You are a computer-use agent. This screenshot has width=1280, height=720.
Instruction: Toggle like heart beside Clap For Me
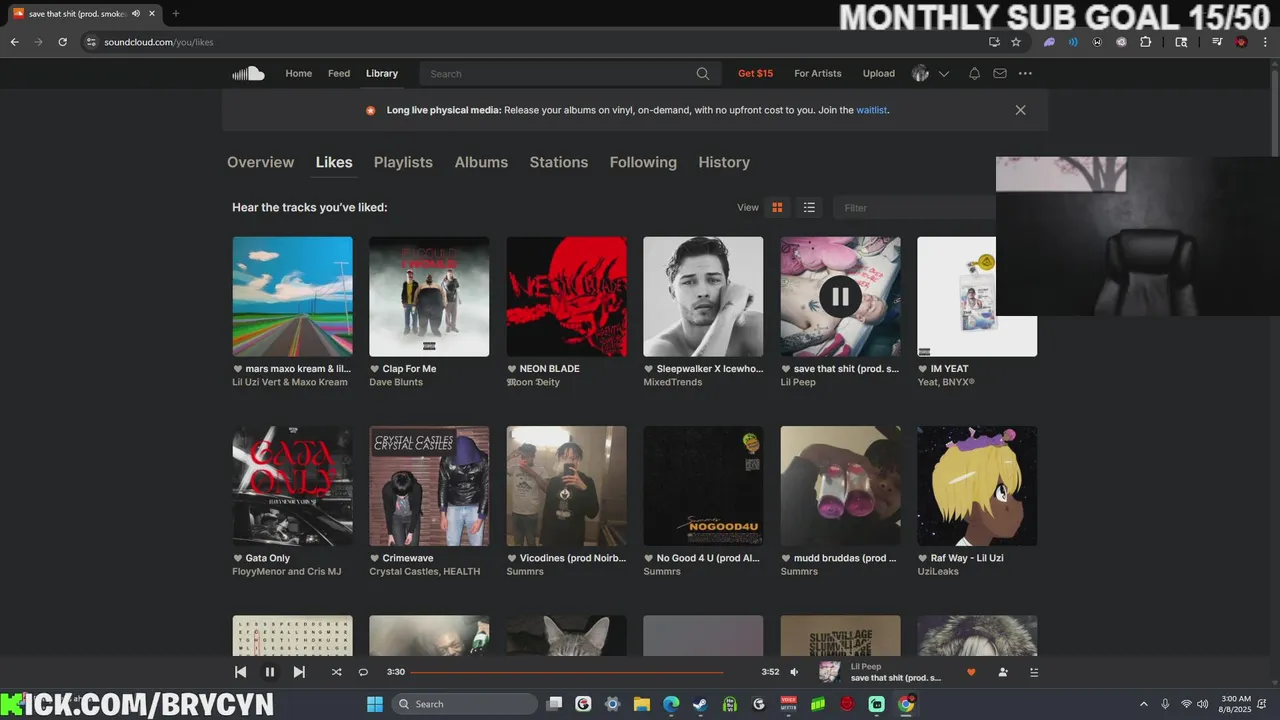pos(375,369)
